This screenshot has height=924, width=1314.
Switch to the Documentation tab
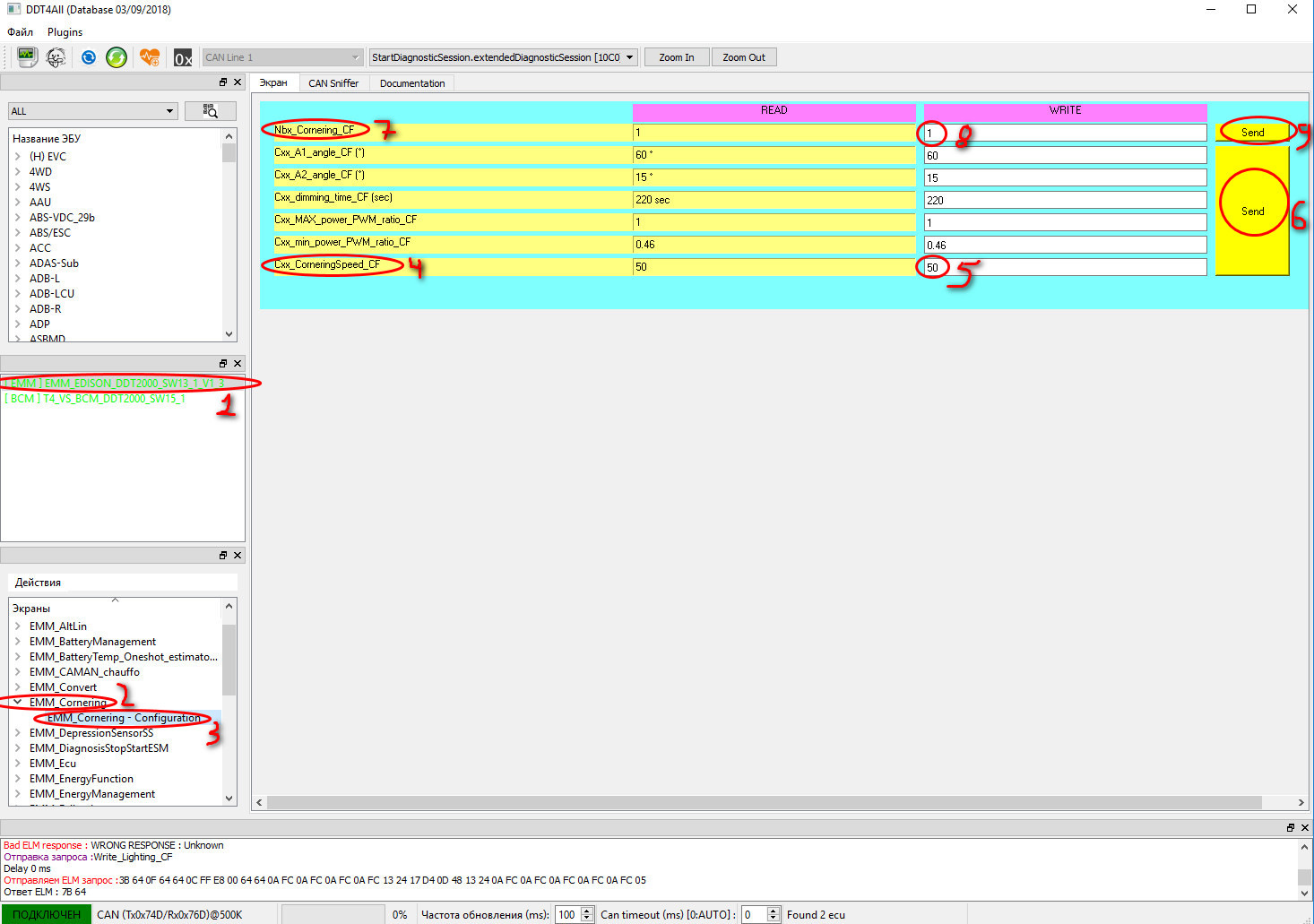coord(412,83)
